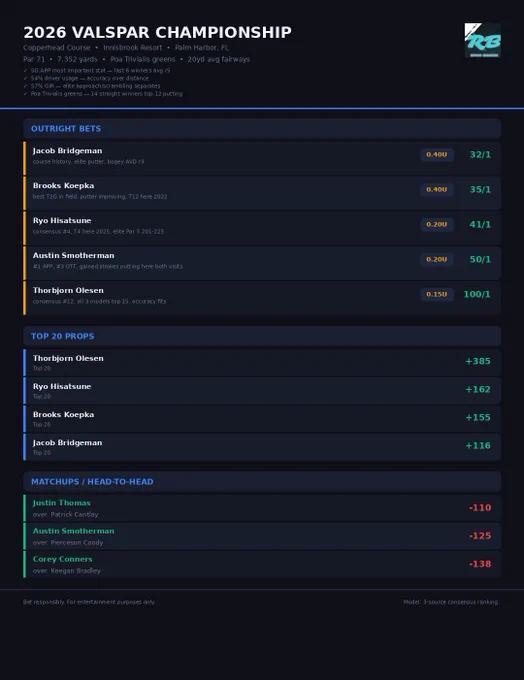This screenshot has width=524, height=680.
Task: Click the 50/1 odds
Action: 480,259
